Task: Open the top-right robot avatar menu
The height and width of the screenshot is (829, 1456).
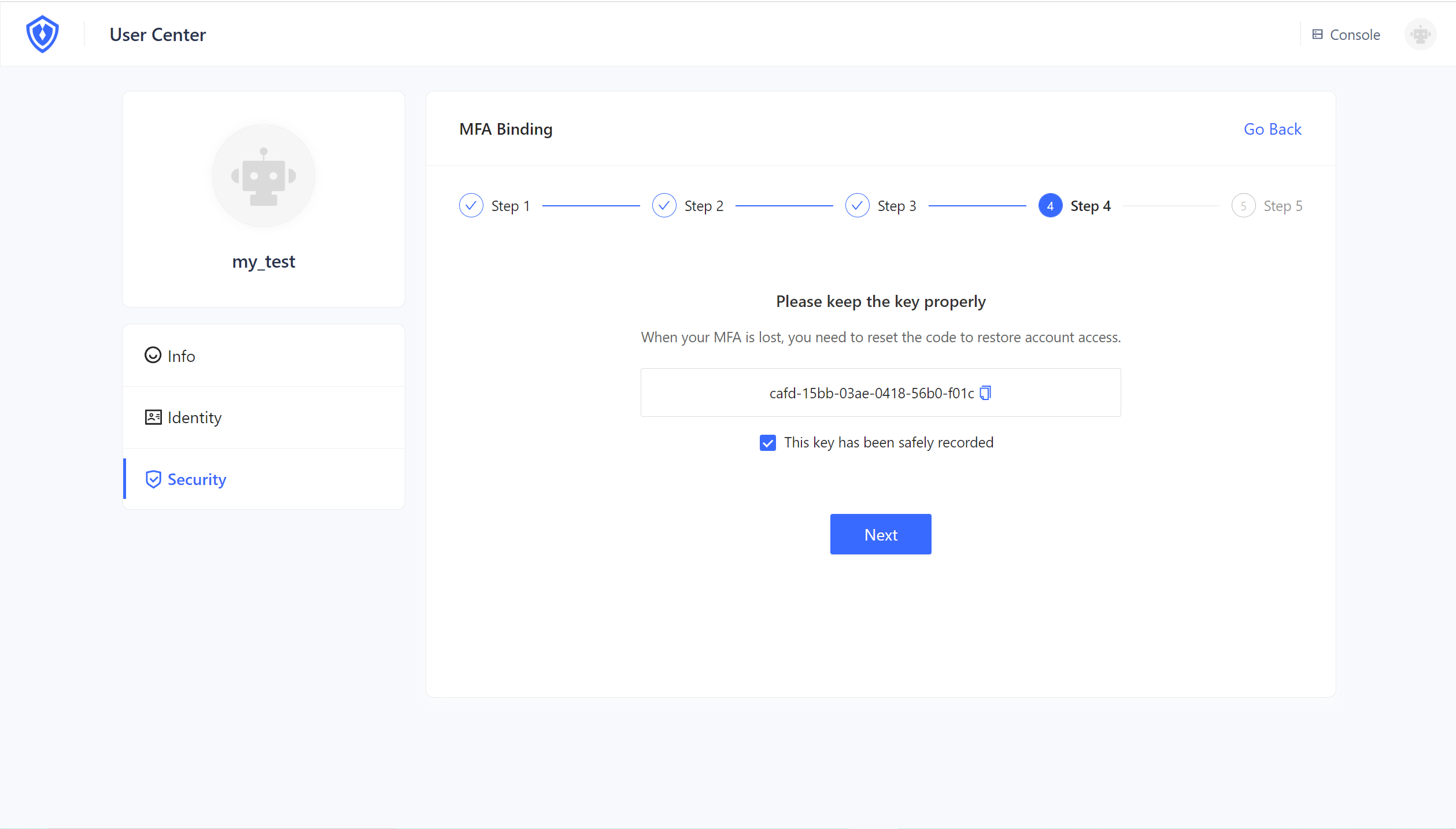Action: point(1420,35)
